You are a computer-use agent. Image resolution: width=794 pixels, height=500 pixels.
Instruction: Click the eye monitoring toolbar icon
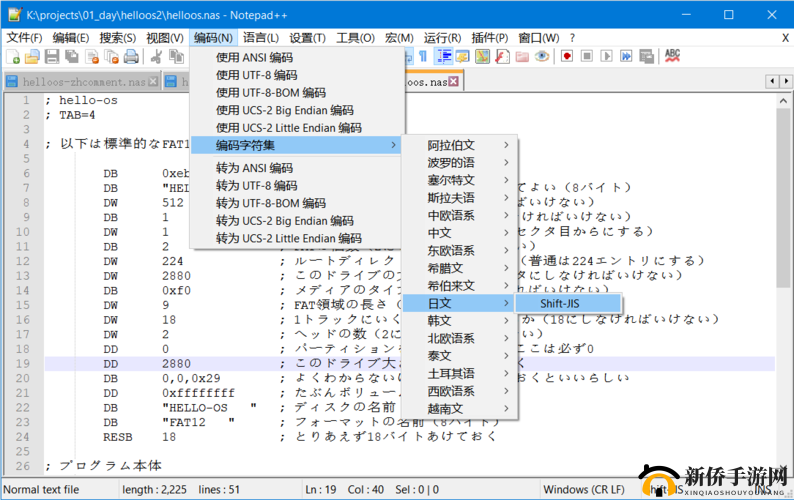pyautogui.click(x=542, y=56)
